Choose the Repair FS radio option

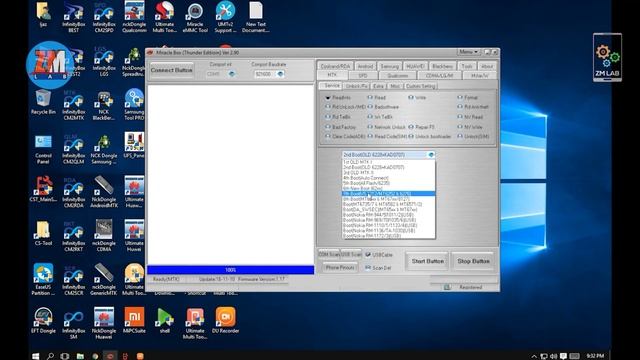click(421, 127)
